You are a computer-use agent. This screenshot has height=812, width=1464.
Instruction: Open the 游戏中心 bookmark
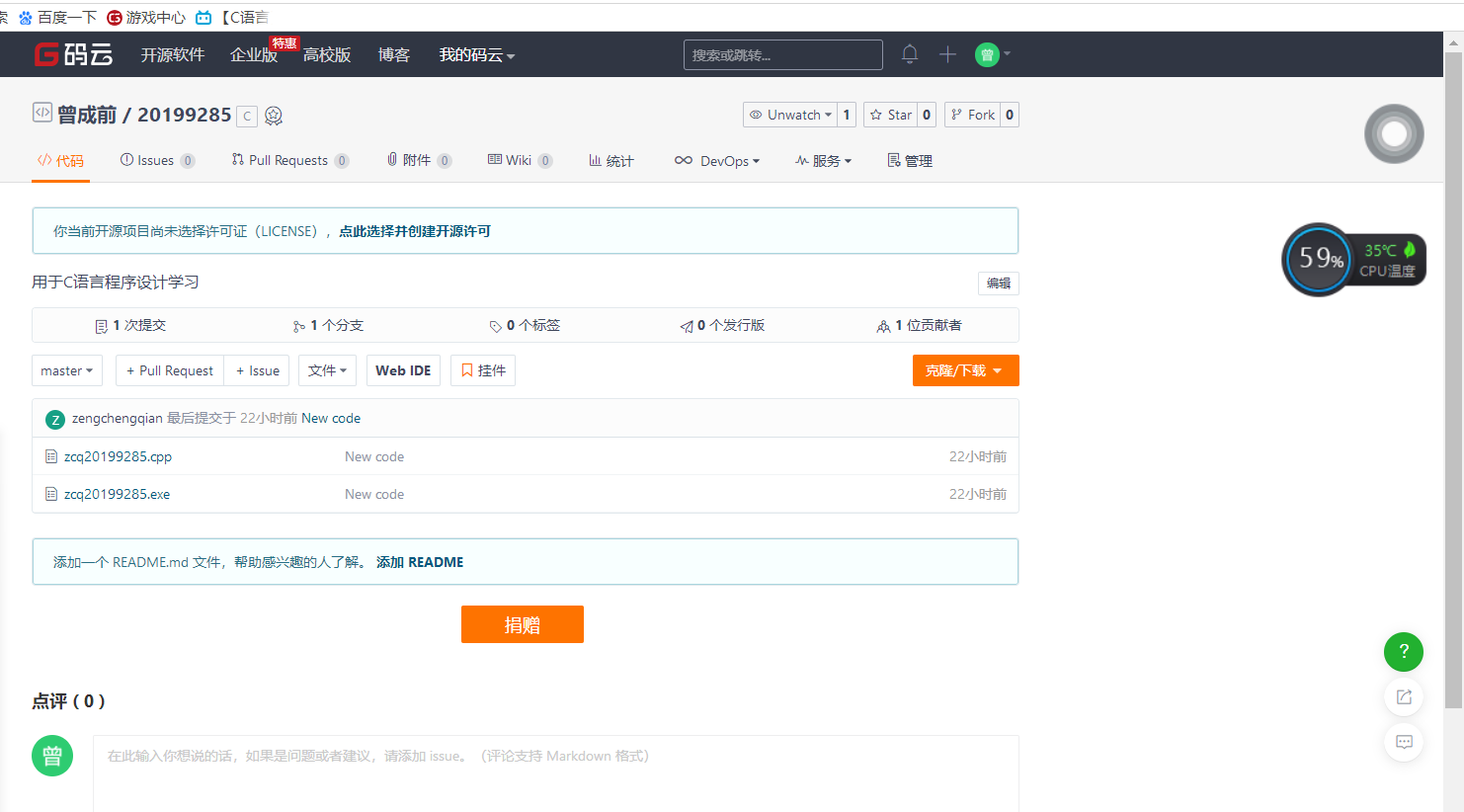[146, 17]
